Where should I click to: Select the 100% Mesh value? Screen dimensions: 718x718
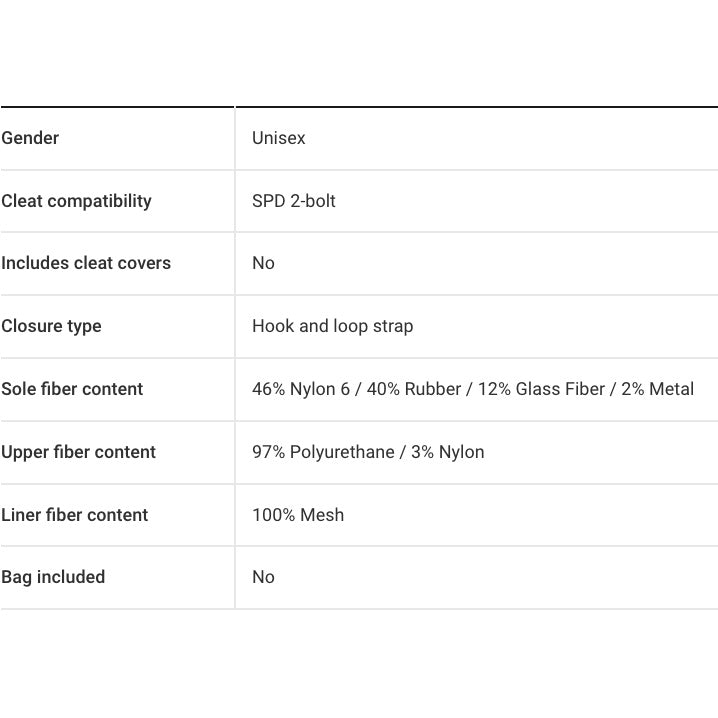tap(298, 515)
